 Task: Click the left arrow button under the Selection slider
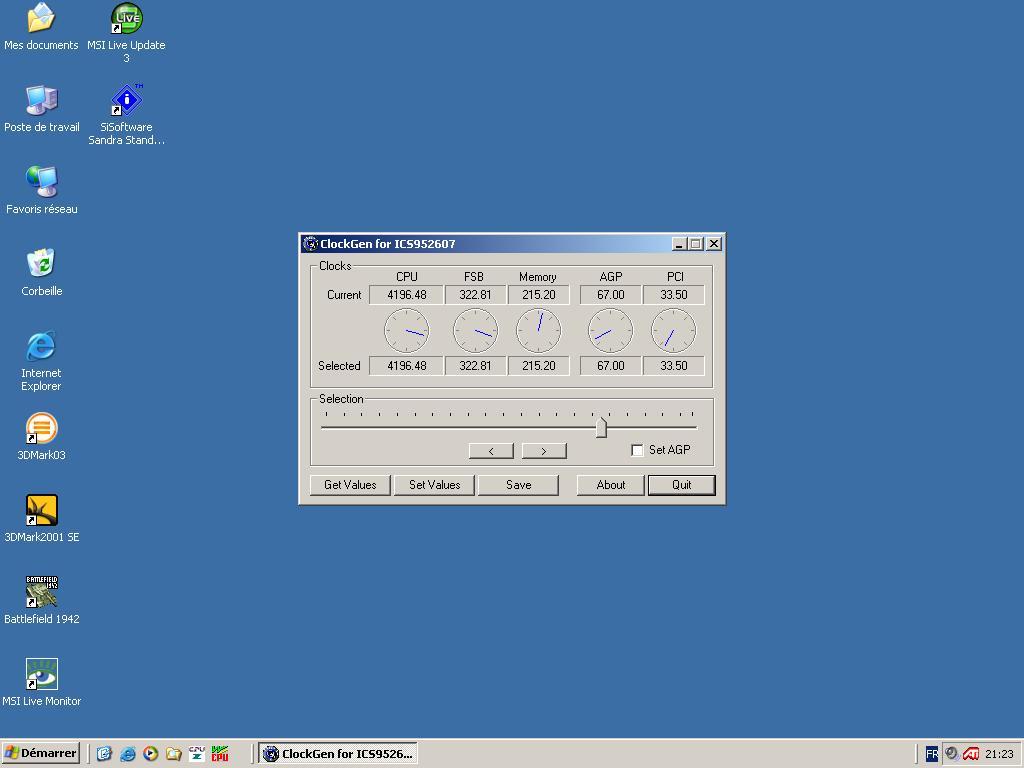coord(491,451)
